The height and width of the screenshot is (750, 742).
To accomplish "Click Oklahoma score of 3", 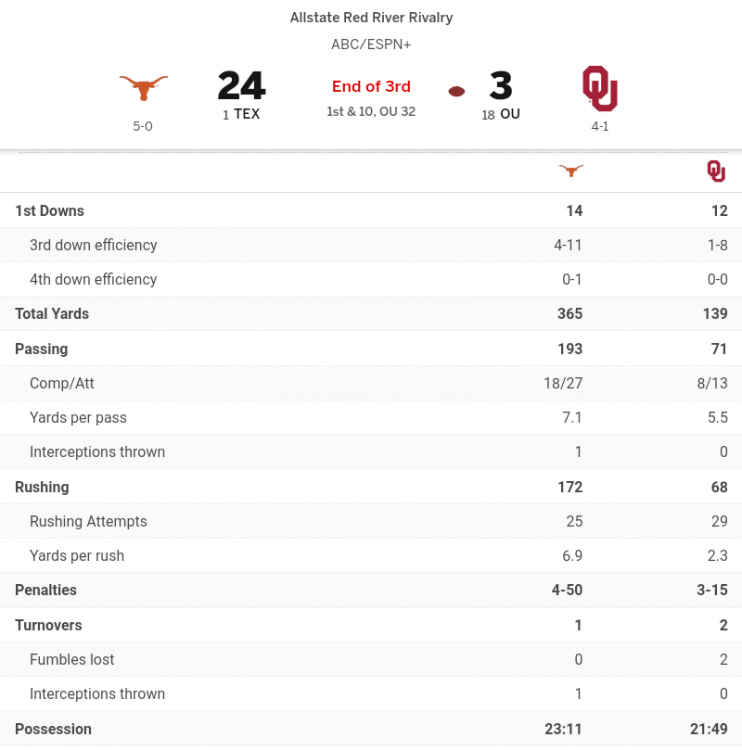I will point(501,86).
